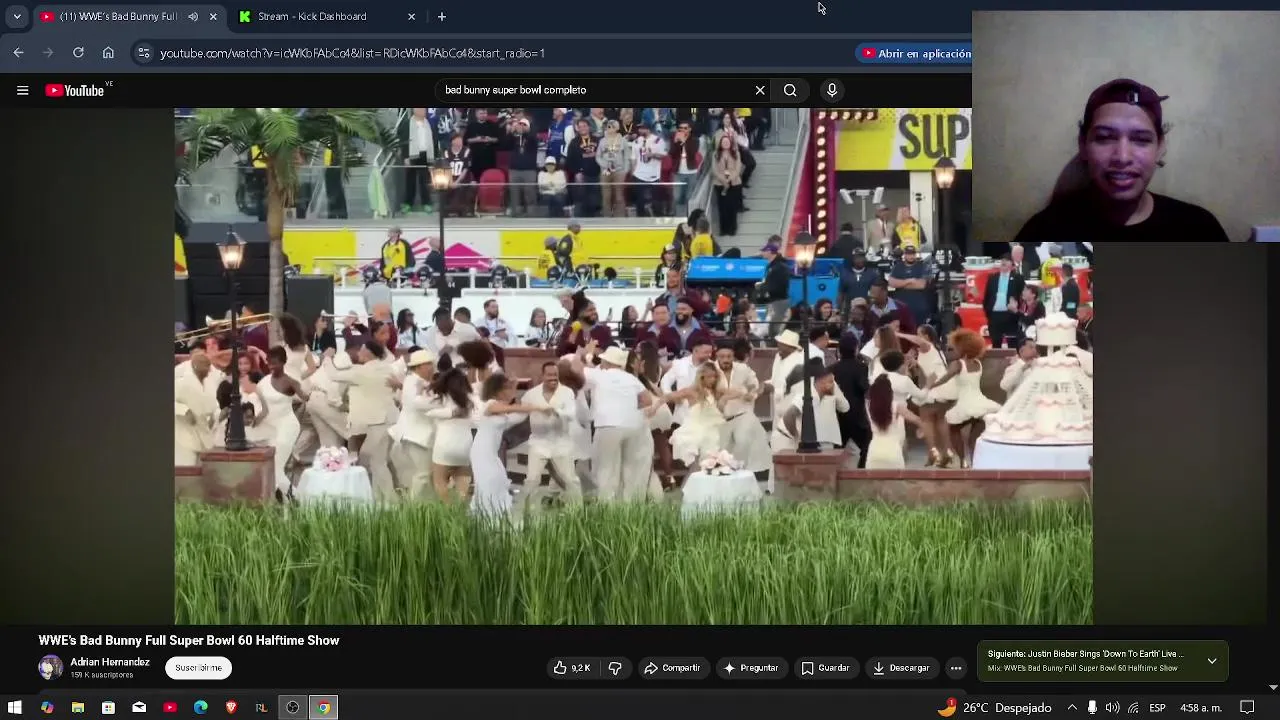
Task: Show hidden system tray icons
Action: 1072,708
